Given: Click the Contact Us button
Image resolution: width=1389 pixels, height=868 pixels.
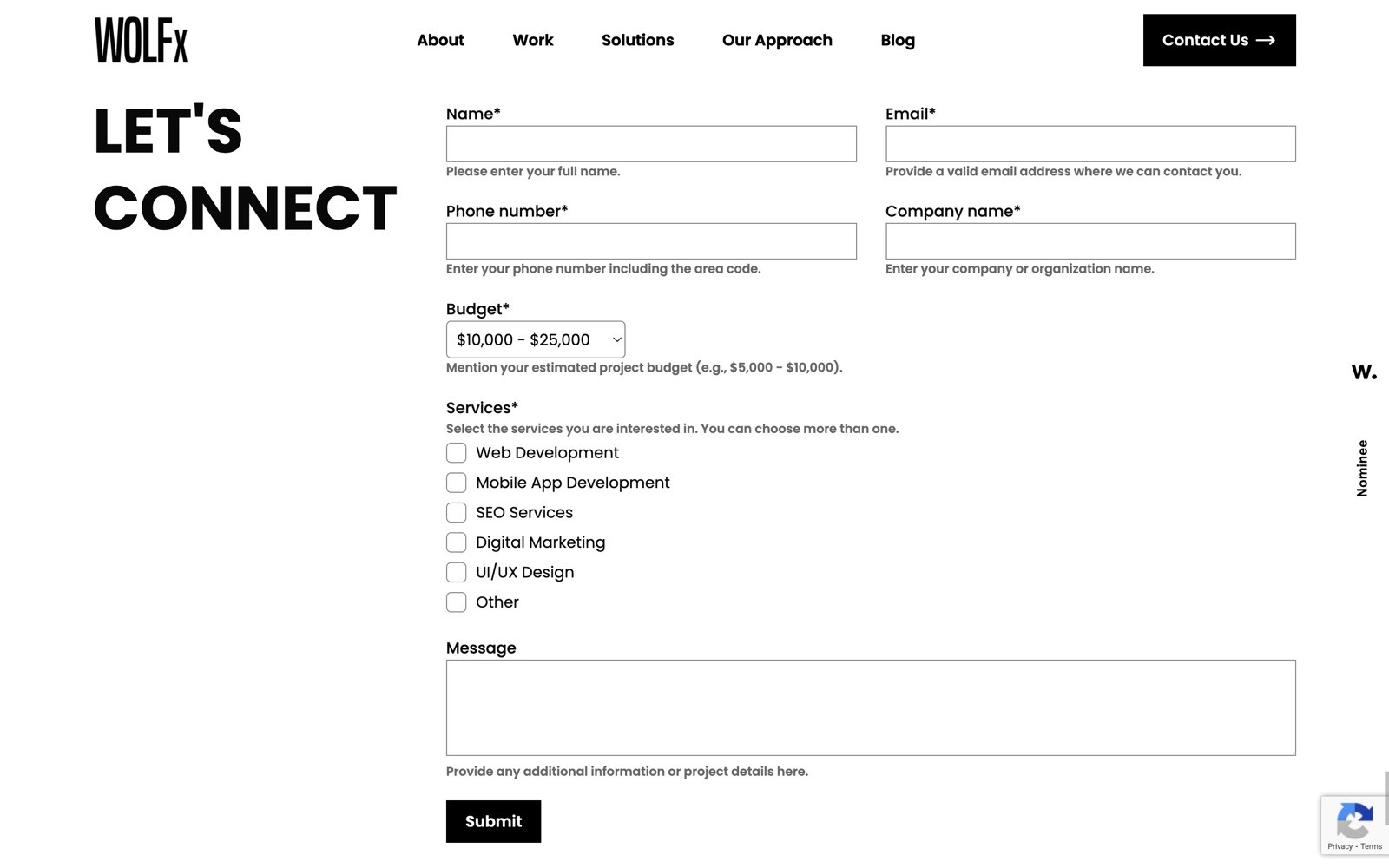Looking at the screenshot, I should coord(1219,40).
